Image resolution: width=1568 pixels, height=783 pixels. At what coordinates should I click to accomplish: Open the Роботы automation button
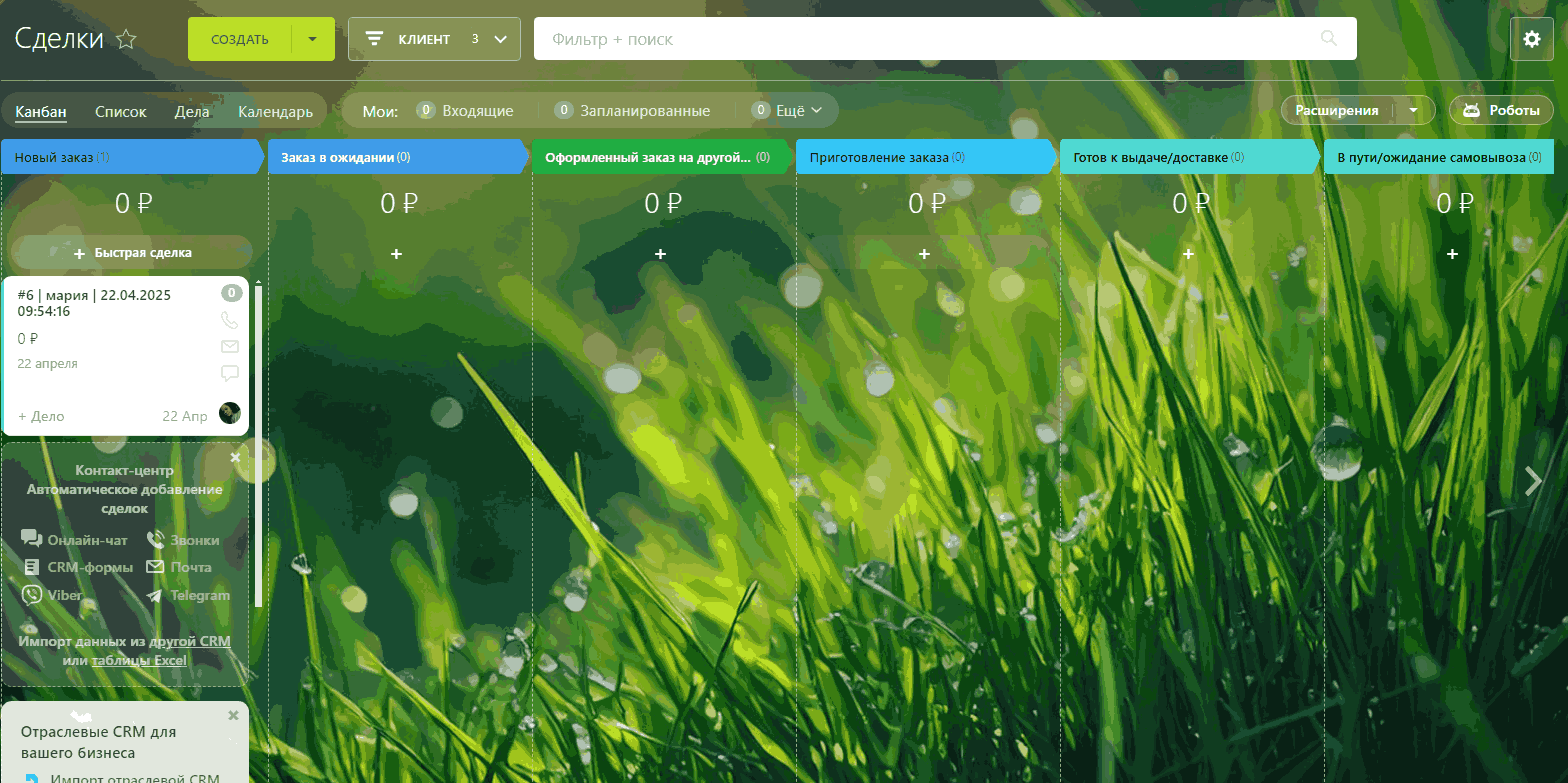click(1501, 110)
